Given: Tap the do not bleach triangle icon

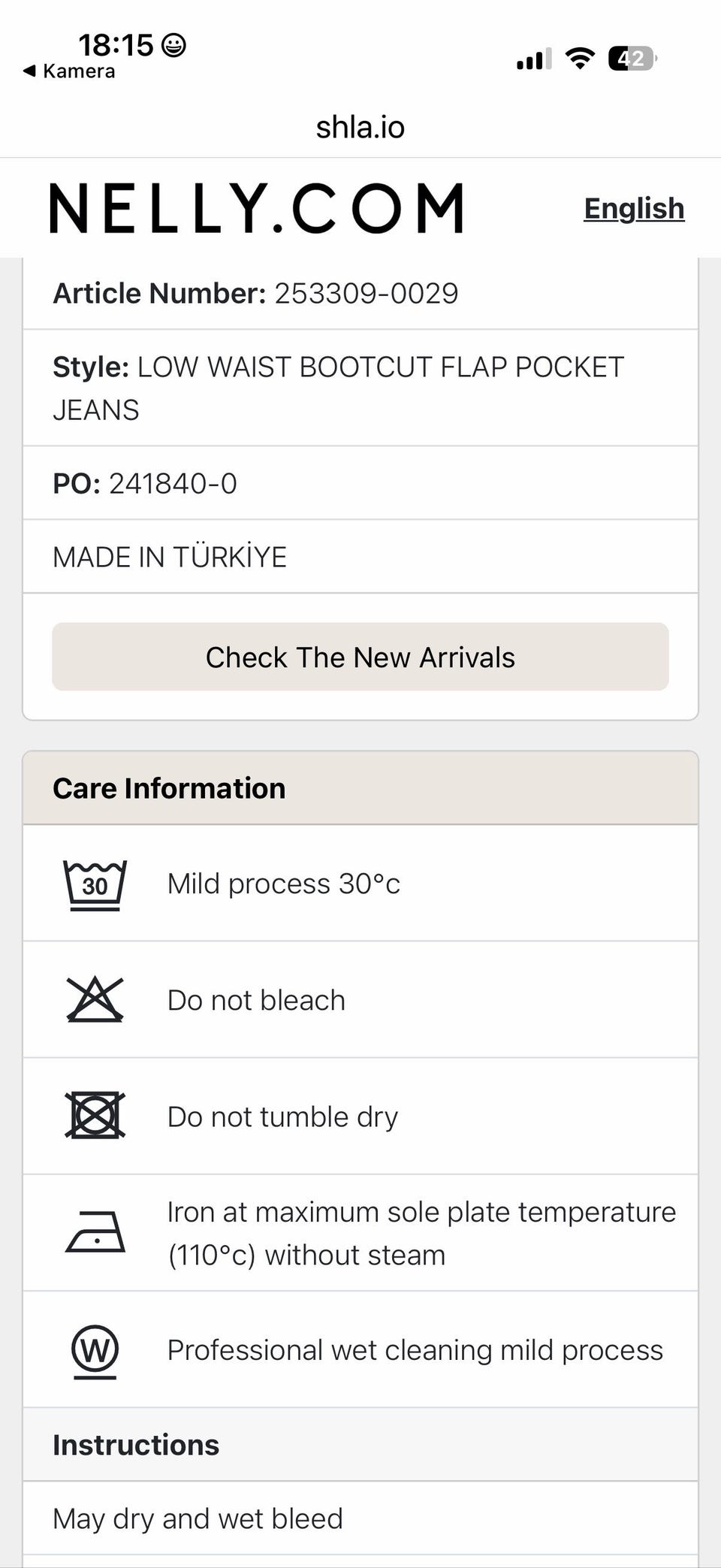Looking at the screenshot, I should pyautogui.click(x=95, y=1000).
